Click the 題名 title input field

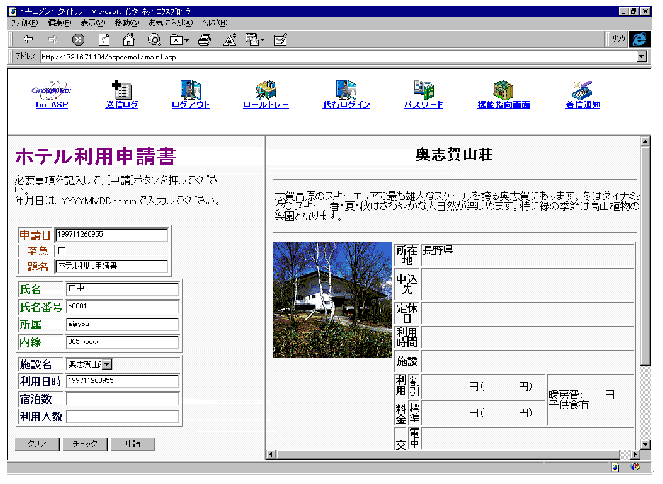coord(111,266)
